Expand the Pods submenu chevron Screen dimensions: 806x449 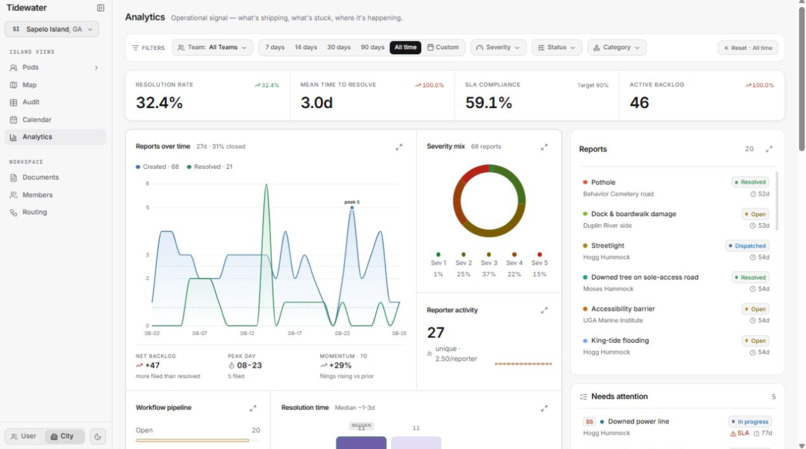point(96,67)
